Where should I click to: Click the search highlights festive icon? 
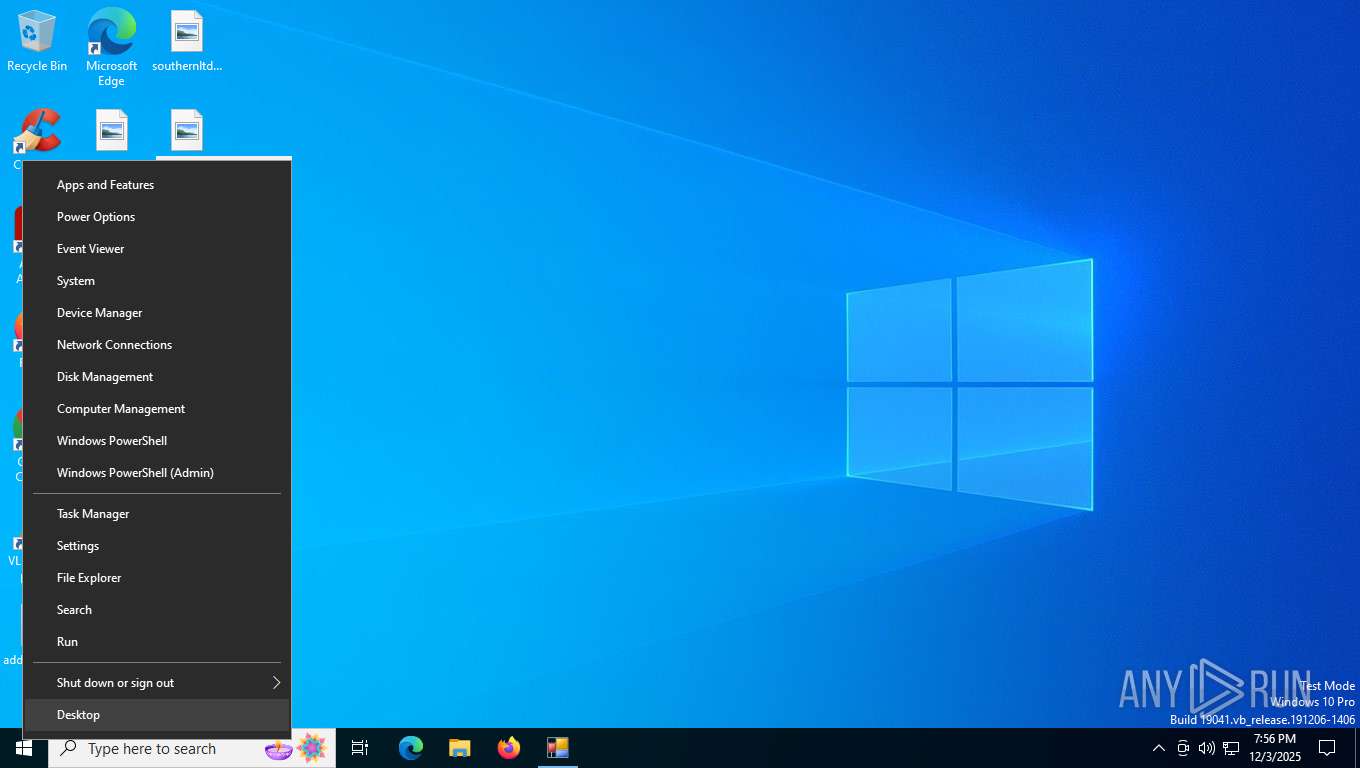pos(296,748)
